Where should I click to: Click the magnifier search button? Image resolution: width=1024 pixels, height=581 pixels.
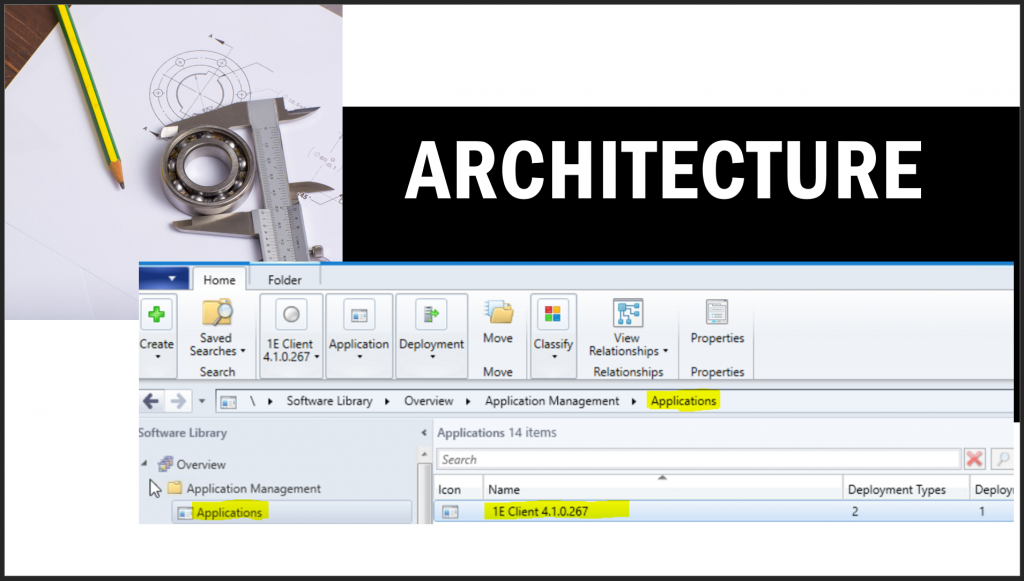point(1002,459)
